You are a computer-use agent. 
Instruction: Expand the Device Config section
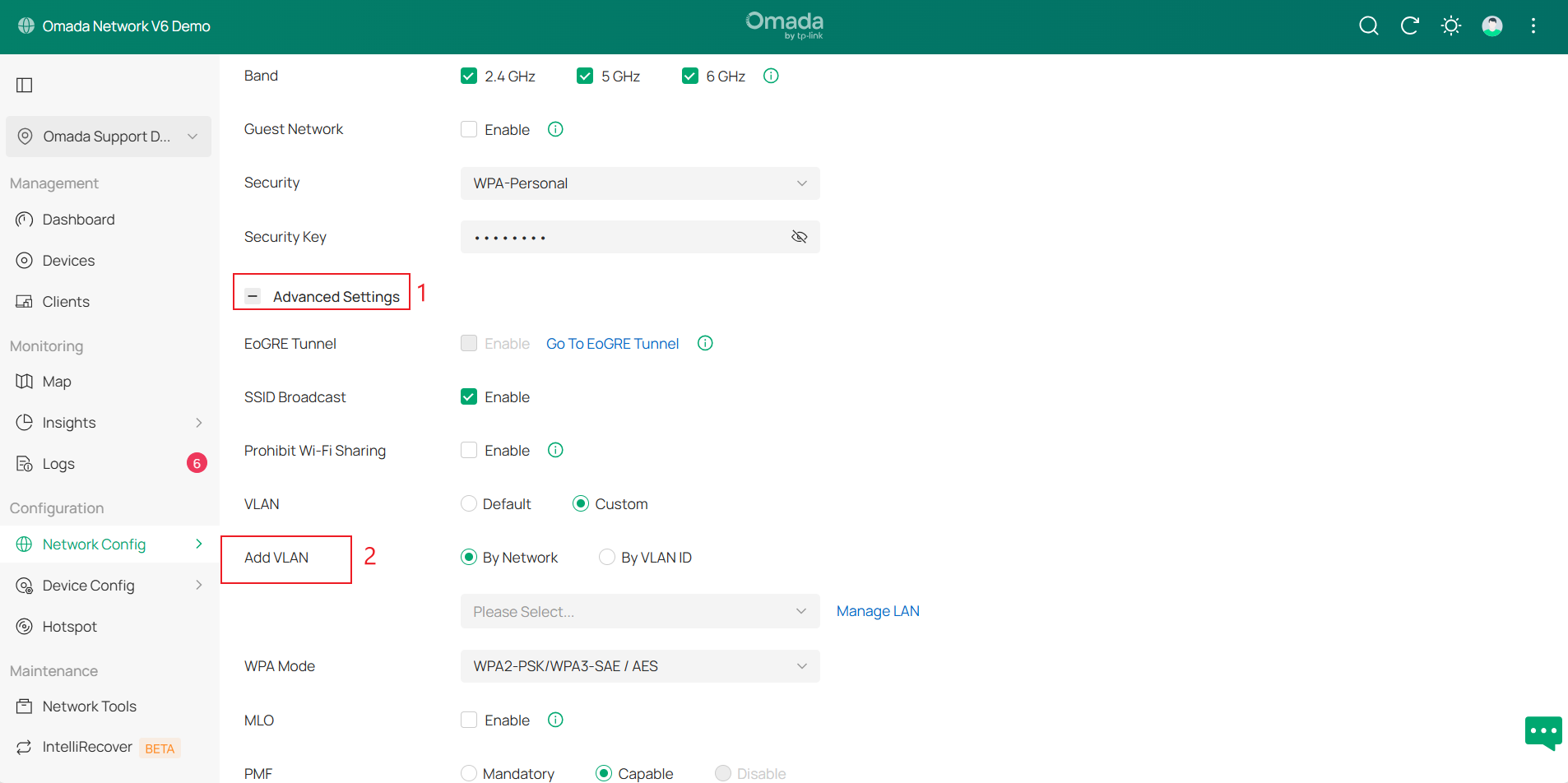click(88, 585)
